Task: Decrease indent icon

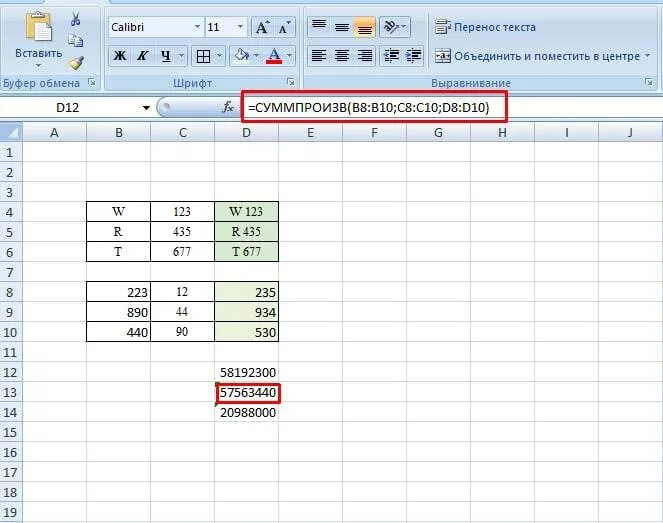Action: point(391,56)
